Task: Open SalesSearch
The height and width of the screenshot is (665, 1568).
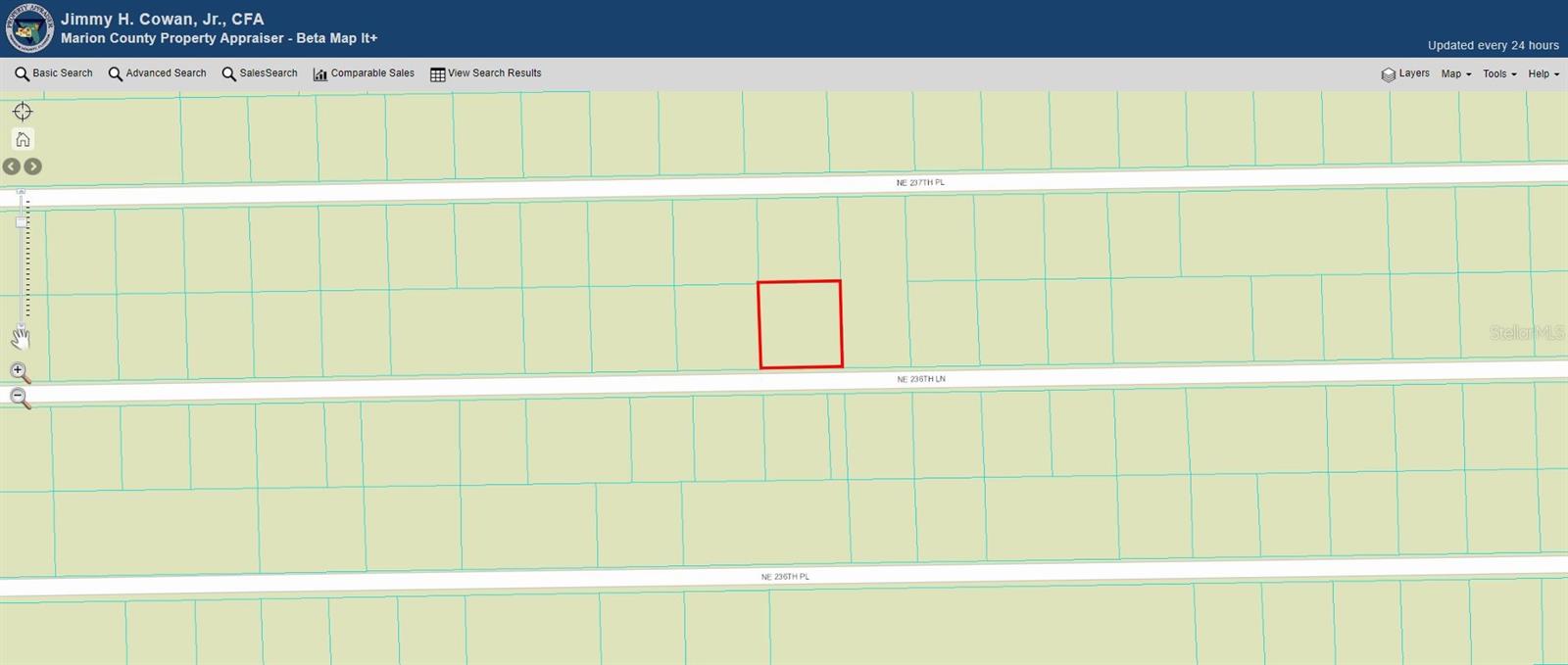Action: (x=260, y=73)
